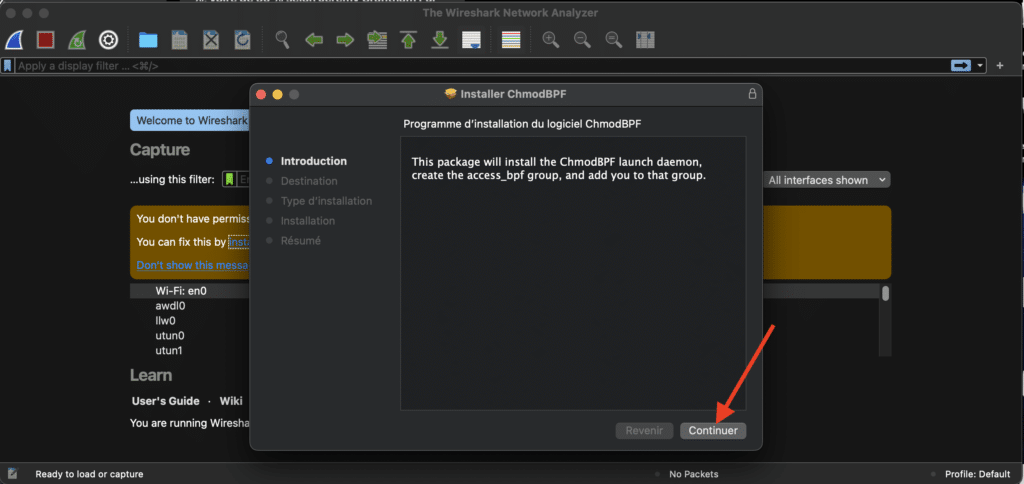Go to last packet icon

tap(440, 40)
